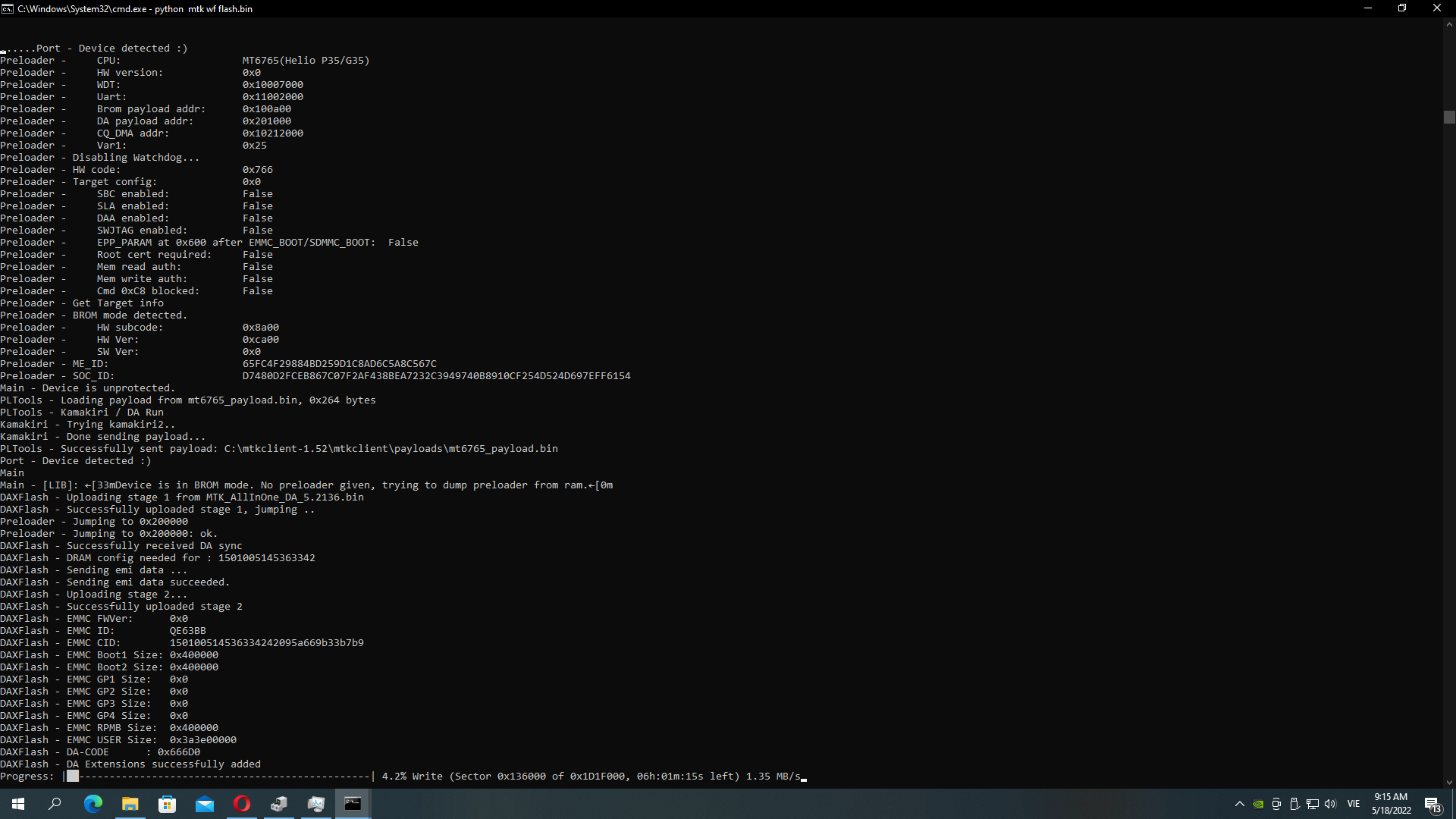
Task: Click Safely Remove Hardware USB icon
Action: point(1294,804)
